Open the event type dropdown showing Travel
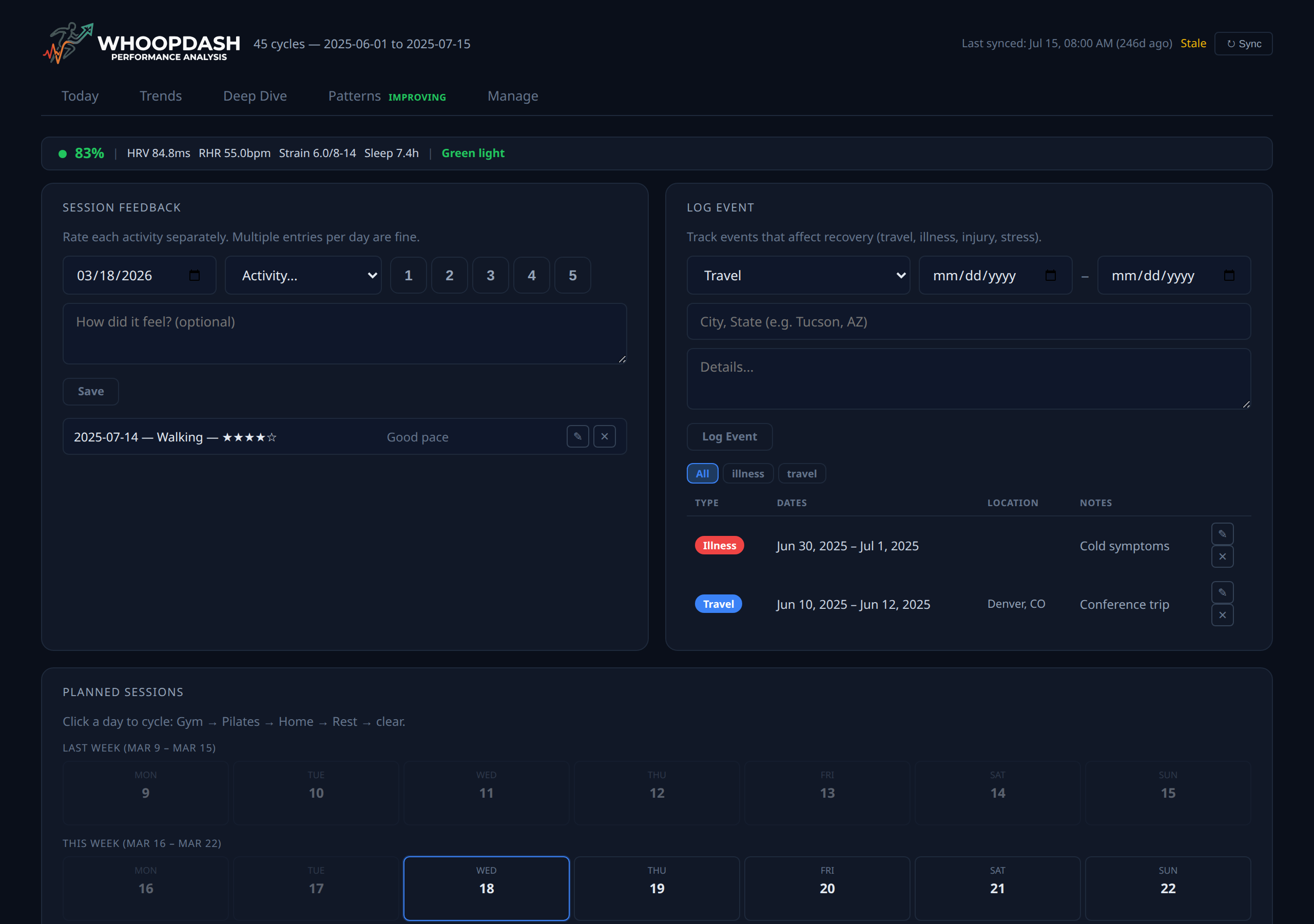 tap(798, 275)
